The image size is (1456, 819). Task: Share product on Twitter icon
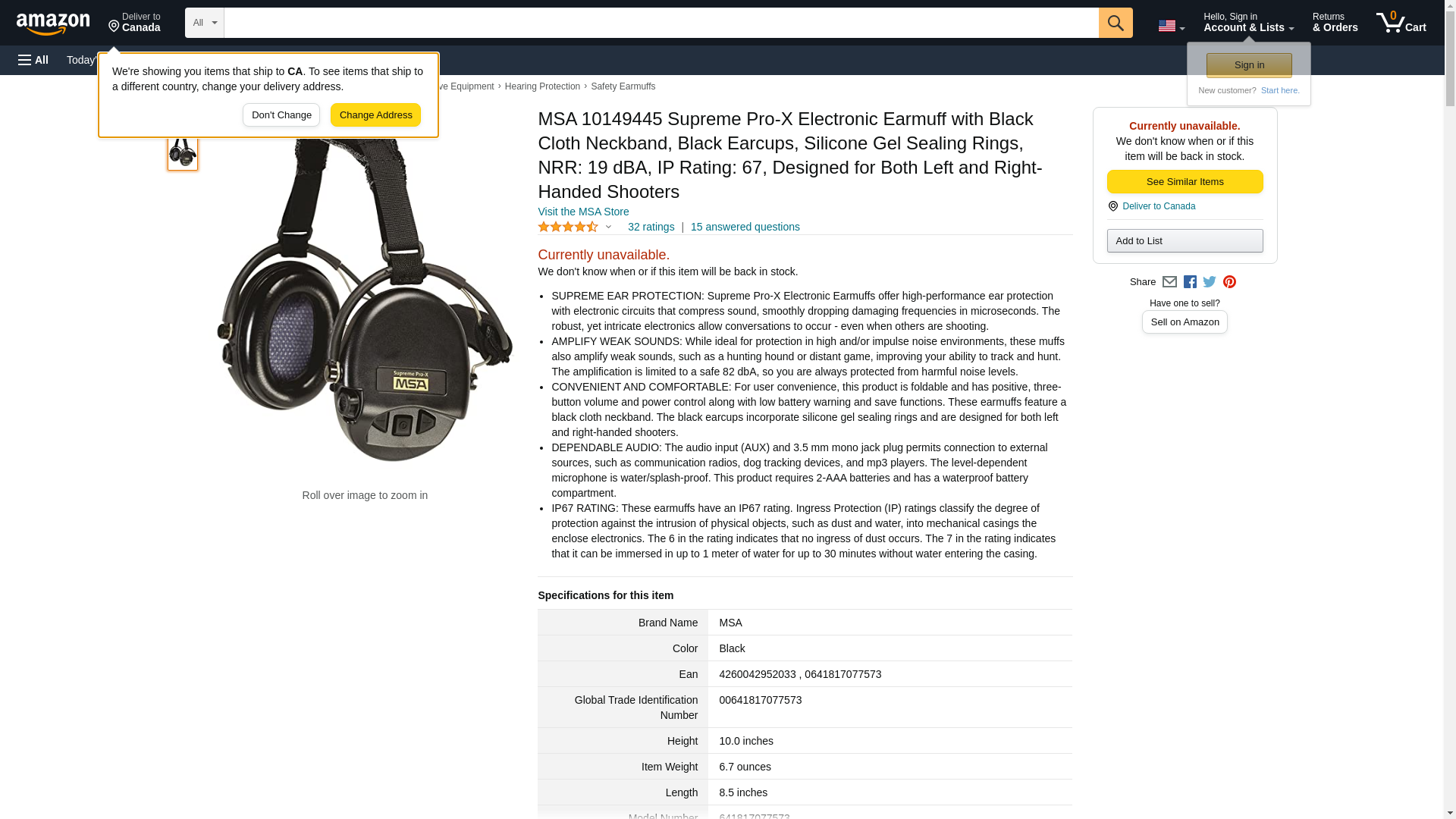coord(1210,282)
